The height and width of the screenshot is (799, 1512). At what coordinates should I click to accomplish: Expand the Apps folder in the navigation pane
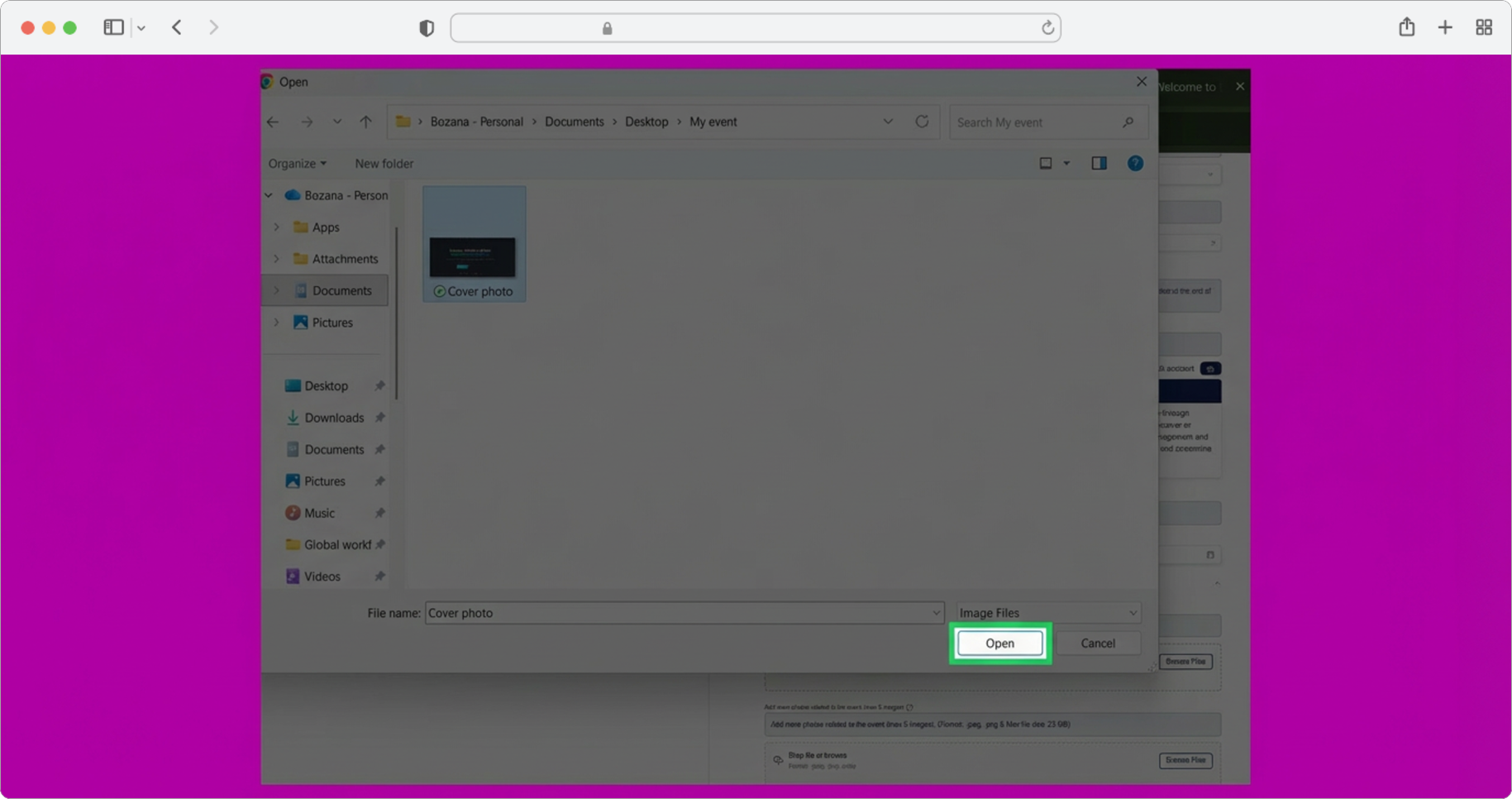(x=277, y=227)
